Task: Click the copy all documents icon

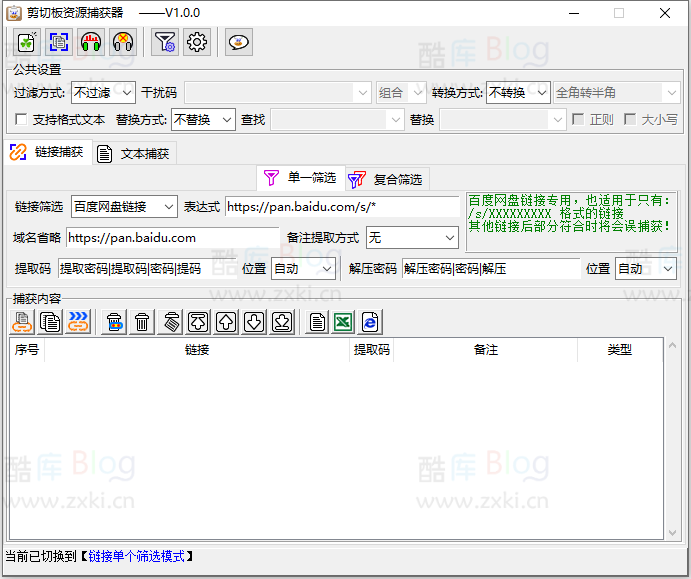Action: click(50, 322)
